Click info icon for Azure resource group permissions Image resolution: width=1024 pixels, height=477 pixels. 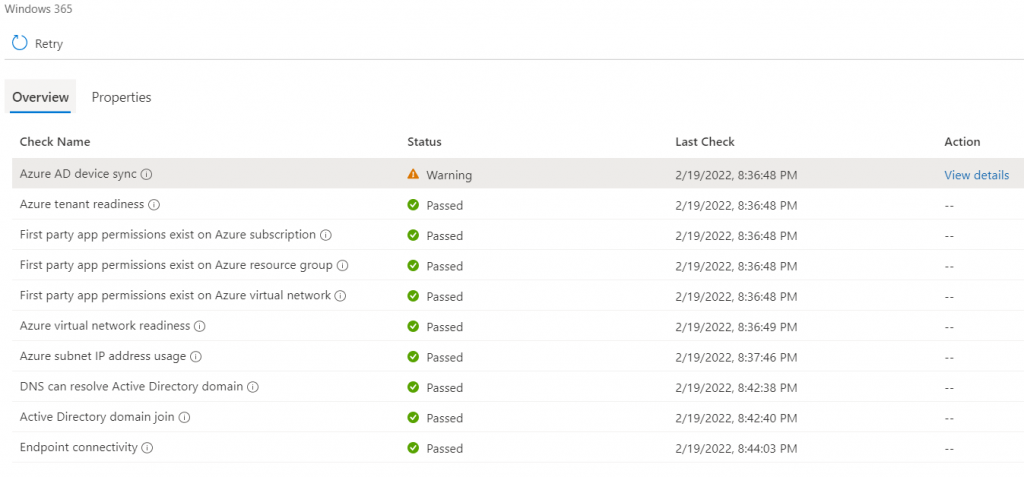[x=342, y=266]
